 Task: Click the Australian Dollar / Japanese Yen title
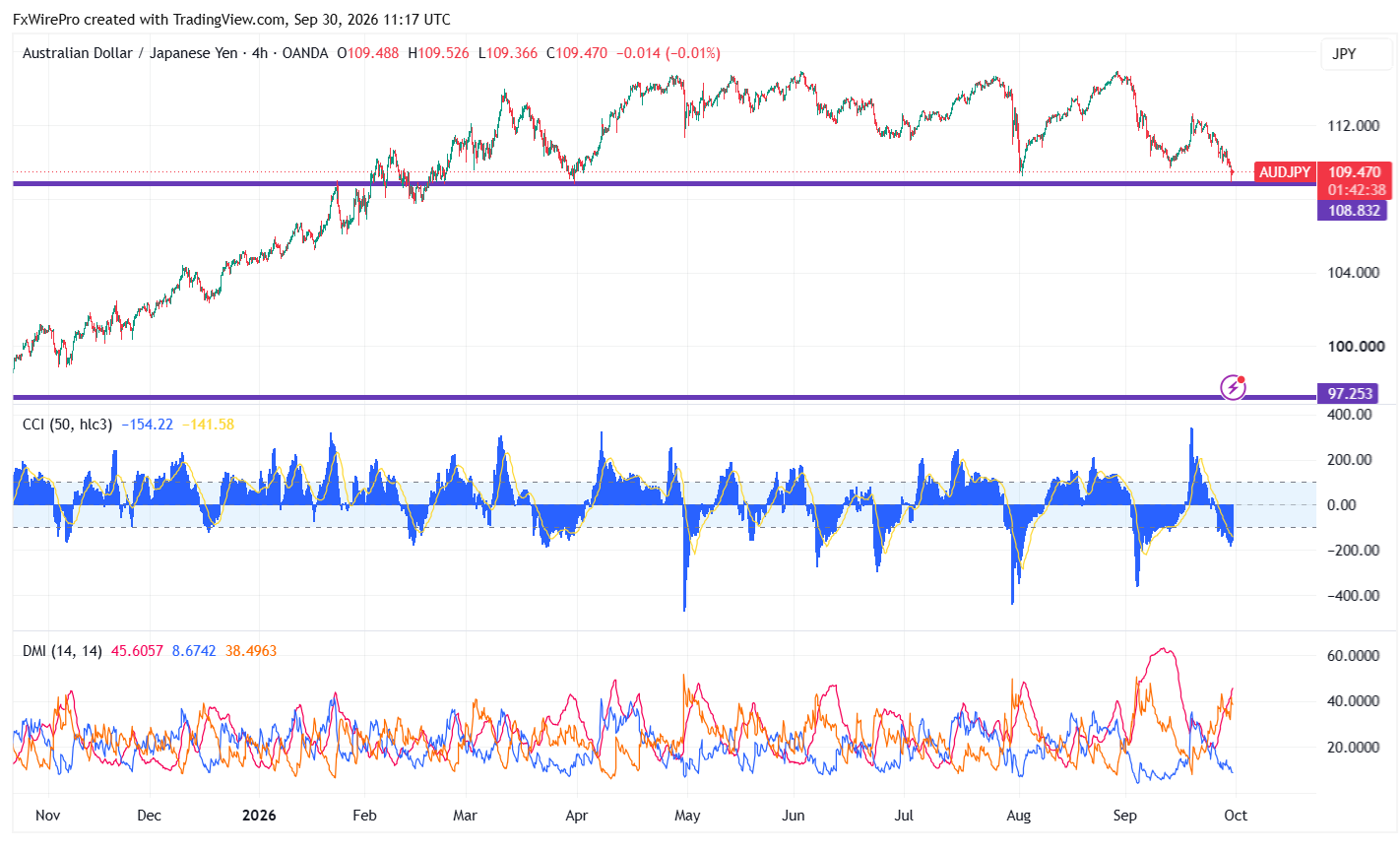[130, 53]
